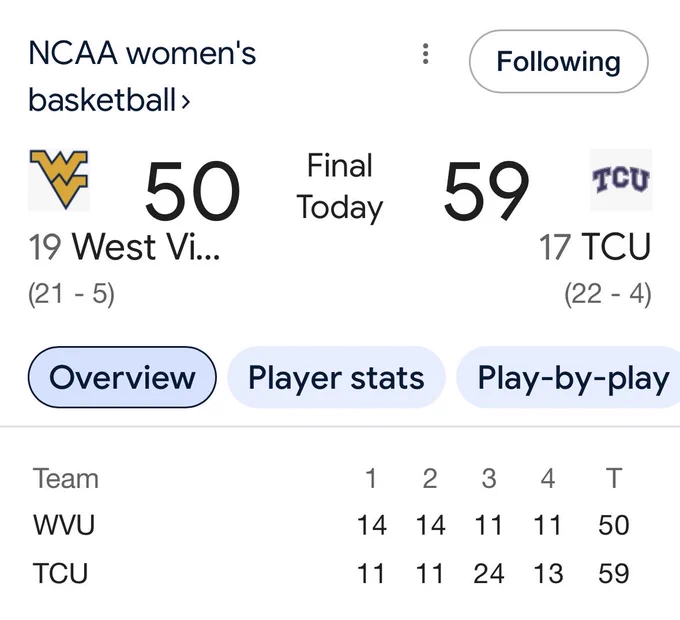
Task: Click TCU's third quarter score 24
Action: pyautogui.click(x=489, y=573)
